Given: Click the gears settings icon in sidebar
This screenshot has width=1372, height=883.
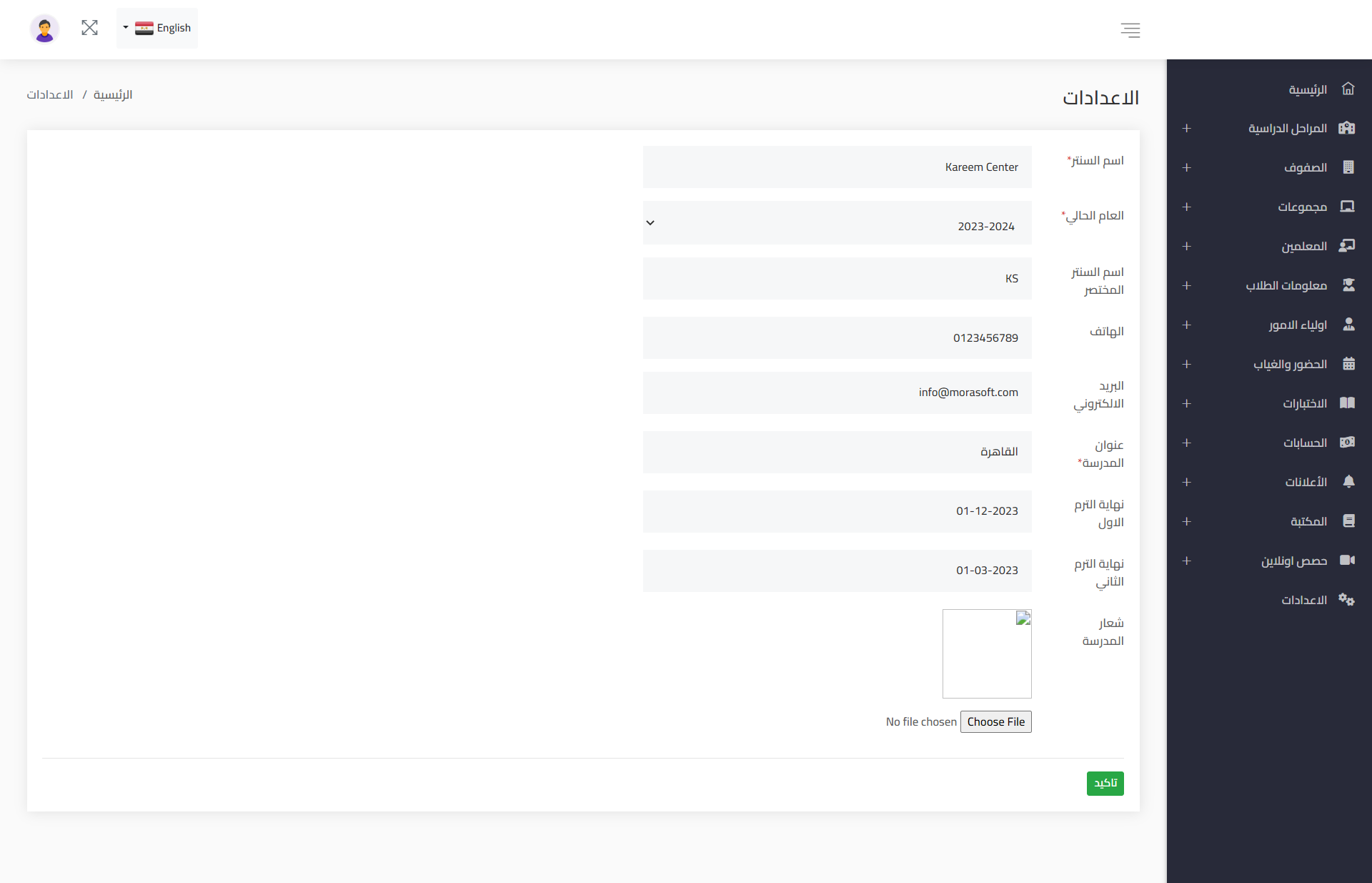Looking at the screenshot, I should click(x=1347, y=600).
